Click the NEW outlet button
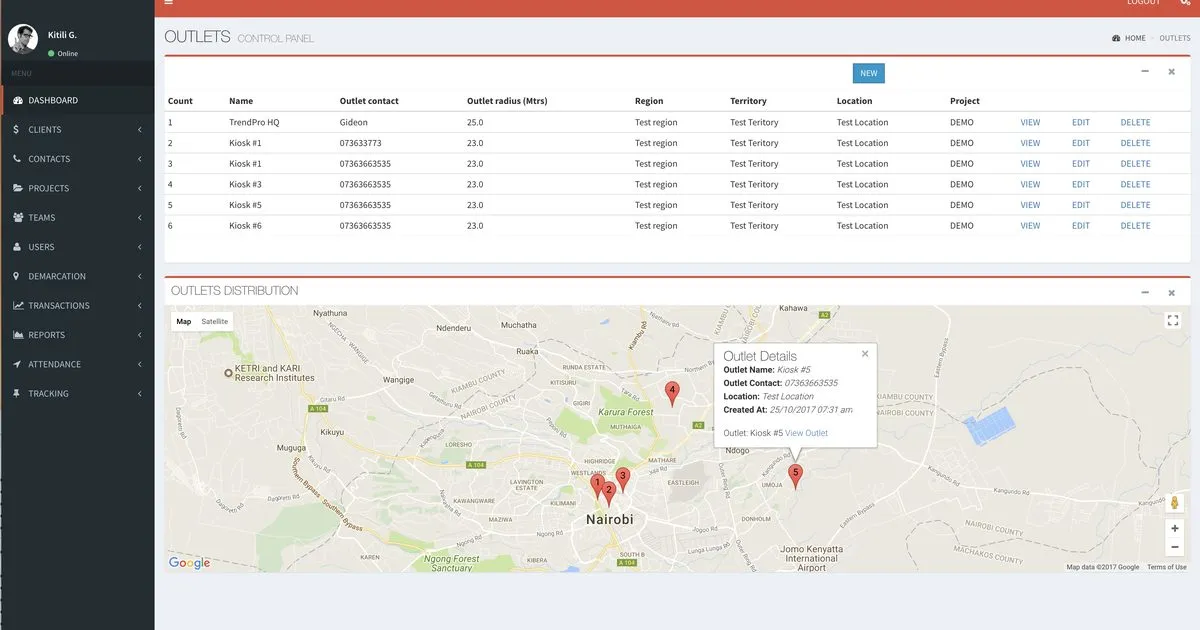1200x630 pixels. pos(869,73)
